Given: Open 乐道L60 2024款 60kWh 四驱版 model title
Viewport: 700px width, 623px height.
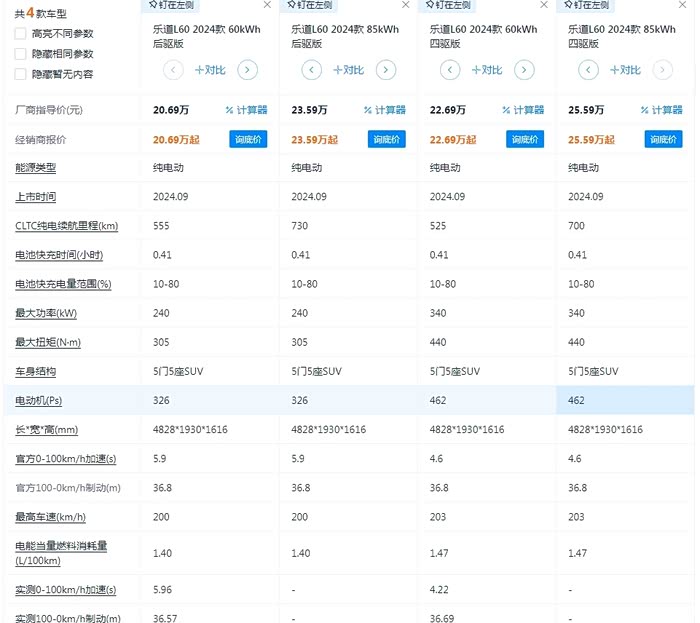Looking at the screenshot, I should [x=483, y=36].
